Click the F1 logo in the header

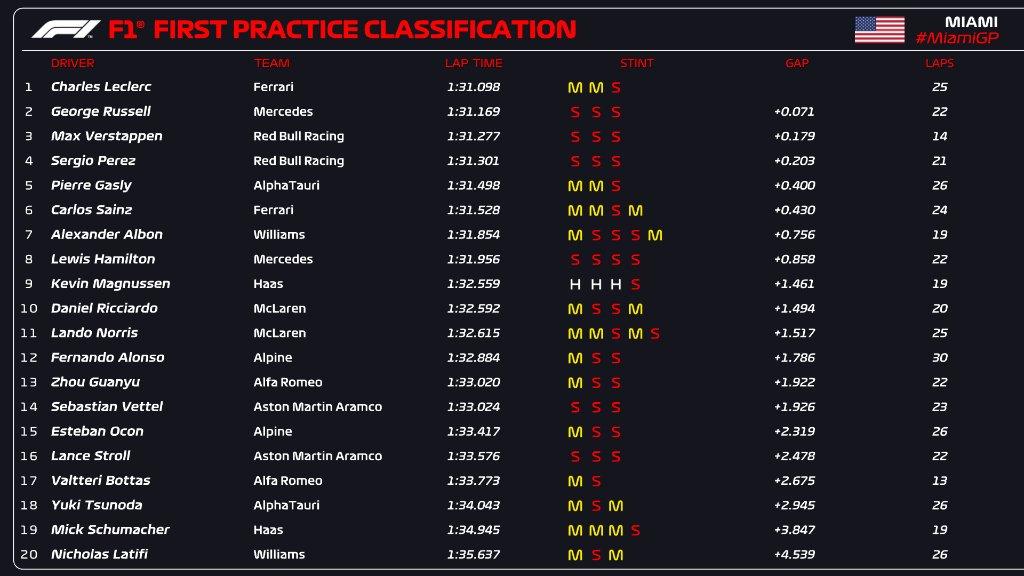(x=66, y=29)
